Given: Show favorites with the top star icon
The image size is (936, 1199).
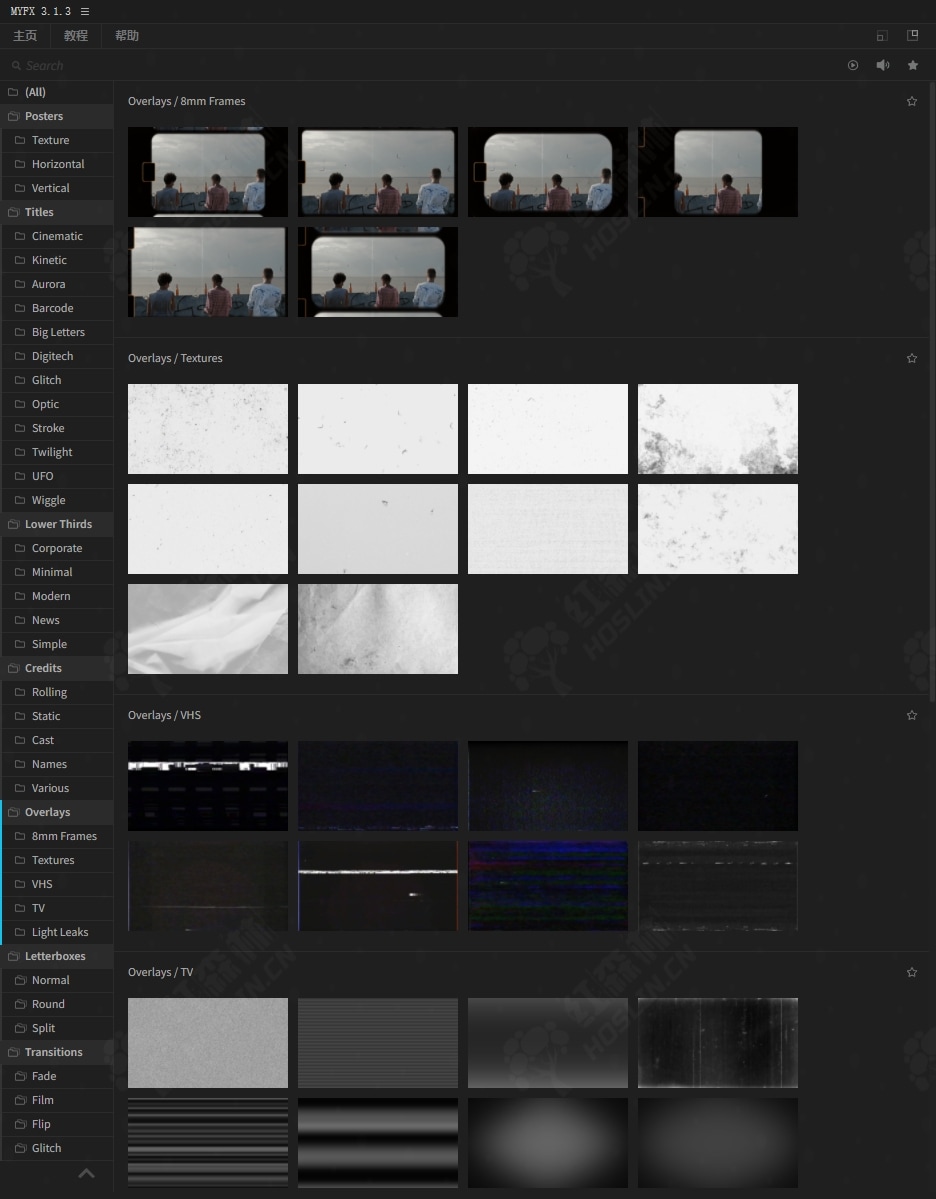Looking at the screenshot, I should tap(913, 65).
